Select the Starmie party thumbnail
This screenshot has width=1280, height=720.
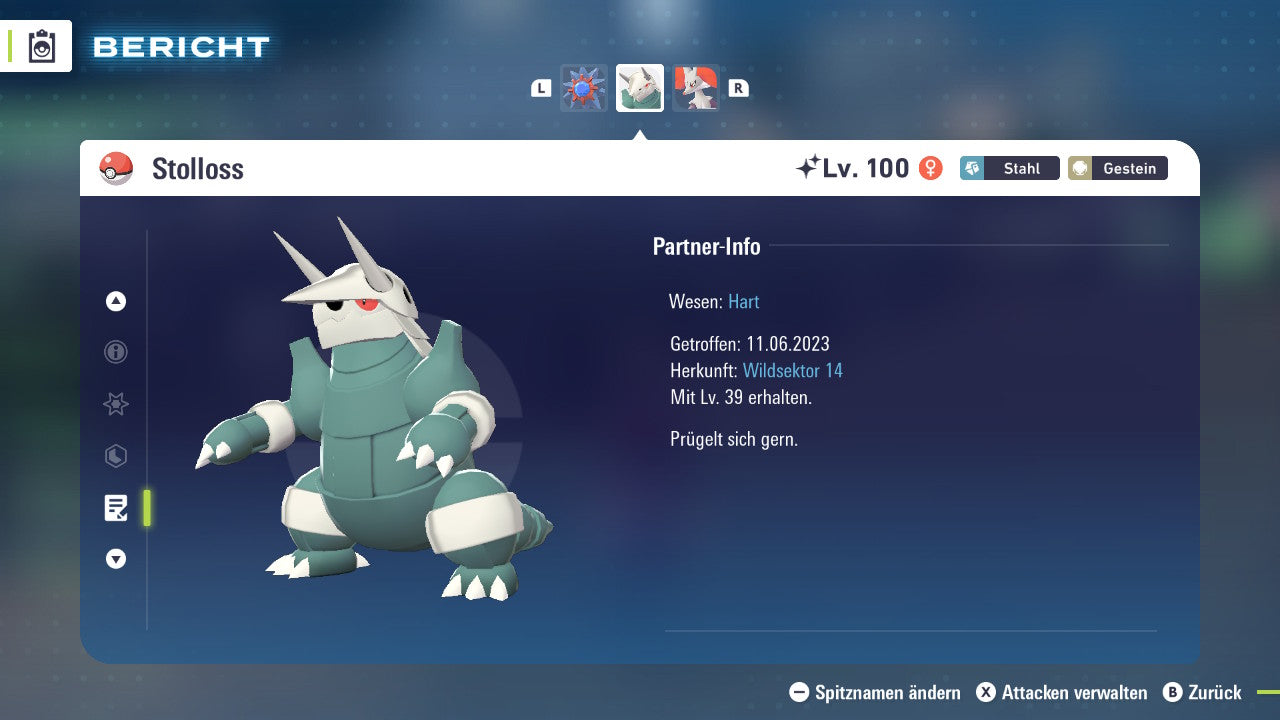click(584, 88)
